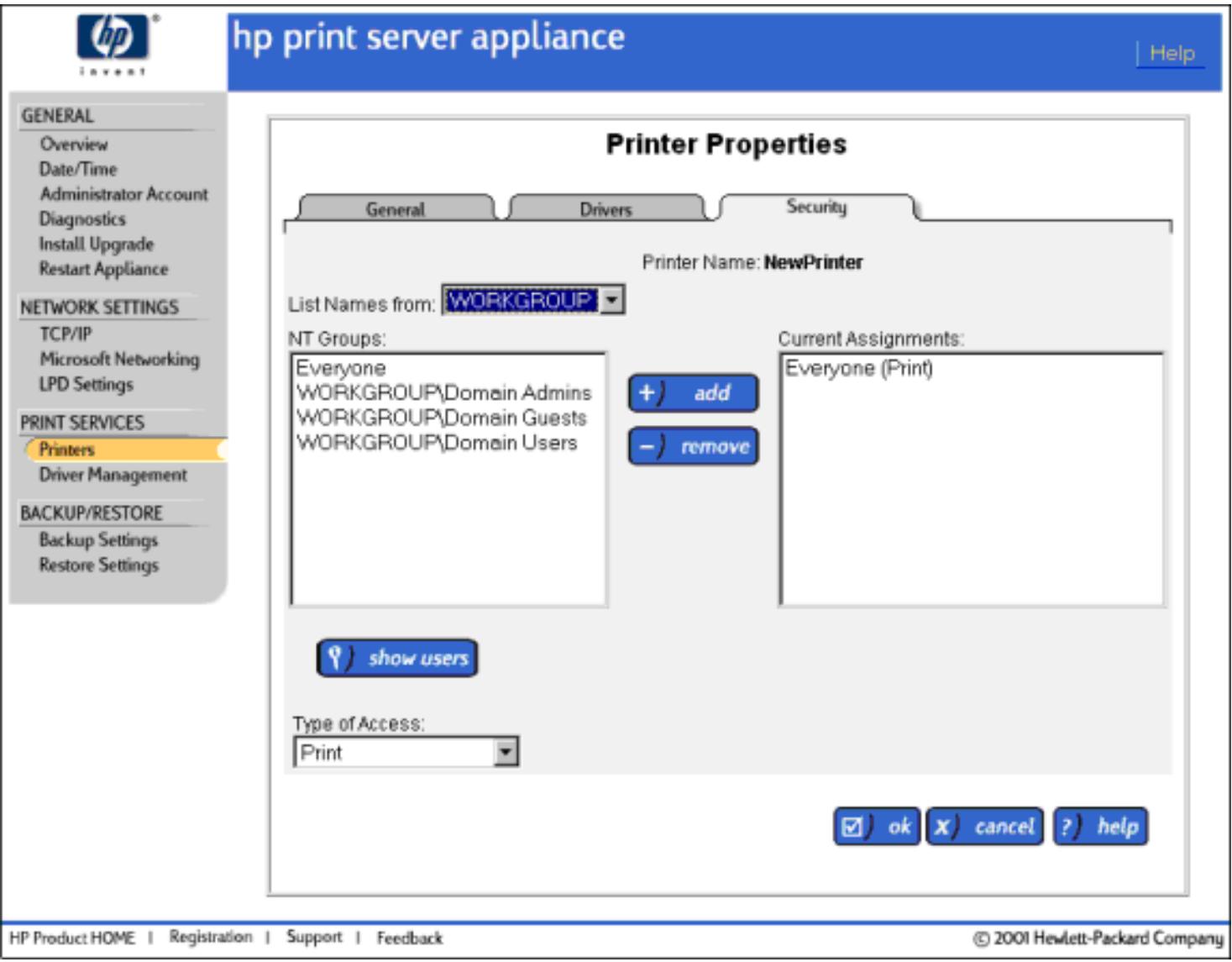Image resolution: width=1232 pixels, height=962 pixels.
Task: Open Overview in the sidebar
Action: (x=74, y=144)
